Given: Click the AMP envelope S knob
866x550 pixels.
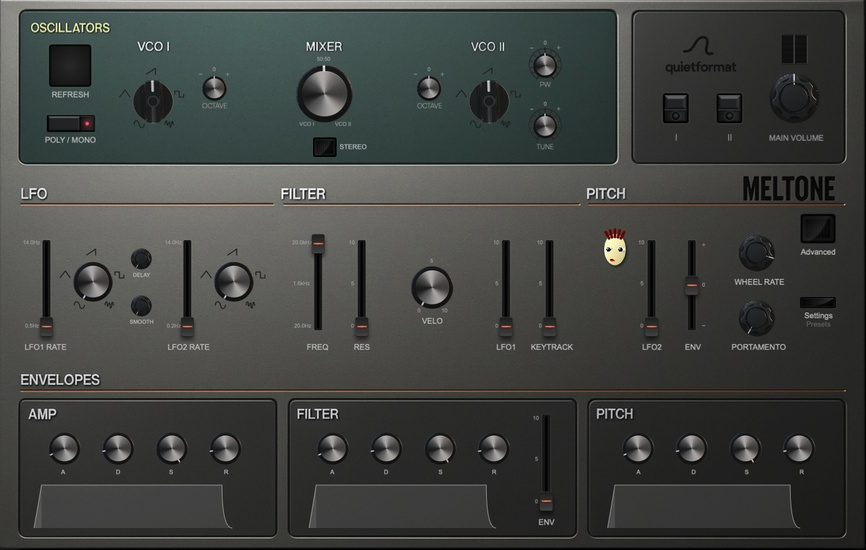Looking at the screenshot, I should [171, 448].
